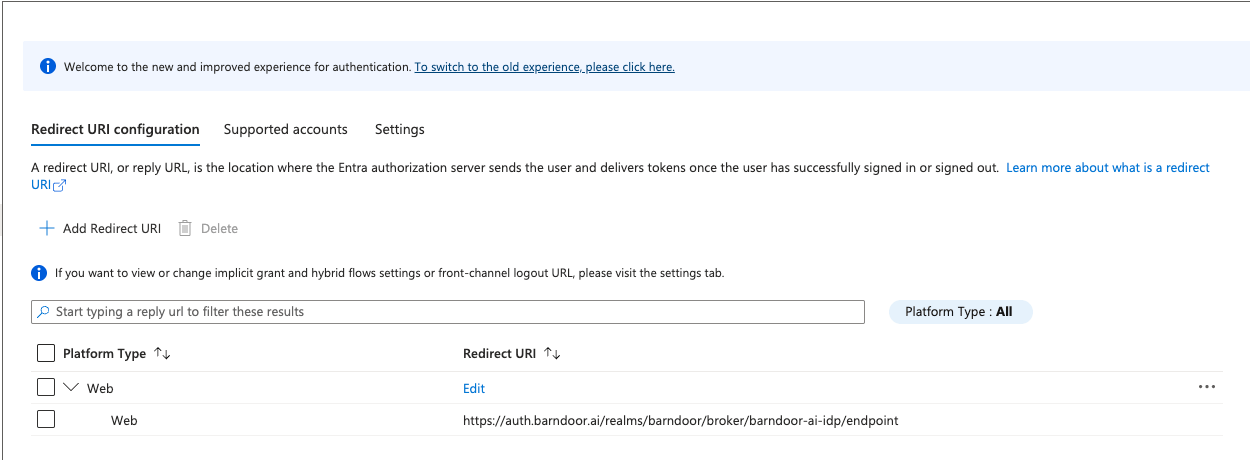This screenshot has width=1250, height=460.
Task: Check the Web group row checkbox
Action: tap(46, 387)
